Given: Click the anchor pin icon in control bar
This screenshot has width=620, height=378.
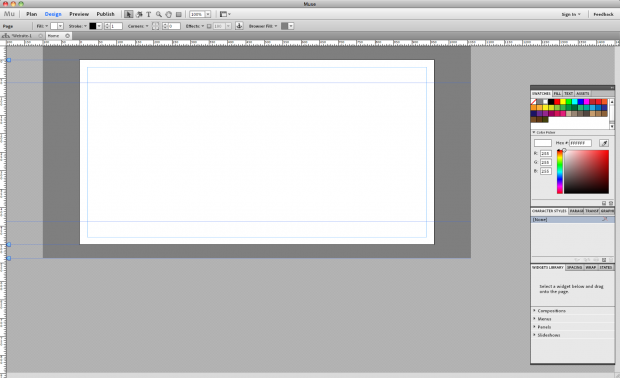Looking at the screenshot, I should [x=239, y=26].
